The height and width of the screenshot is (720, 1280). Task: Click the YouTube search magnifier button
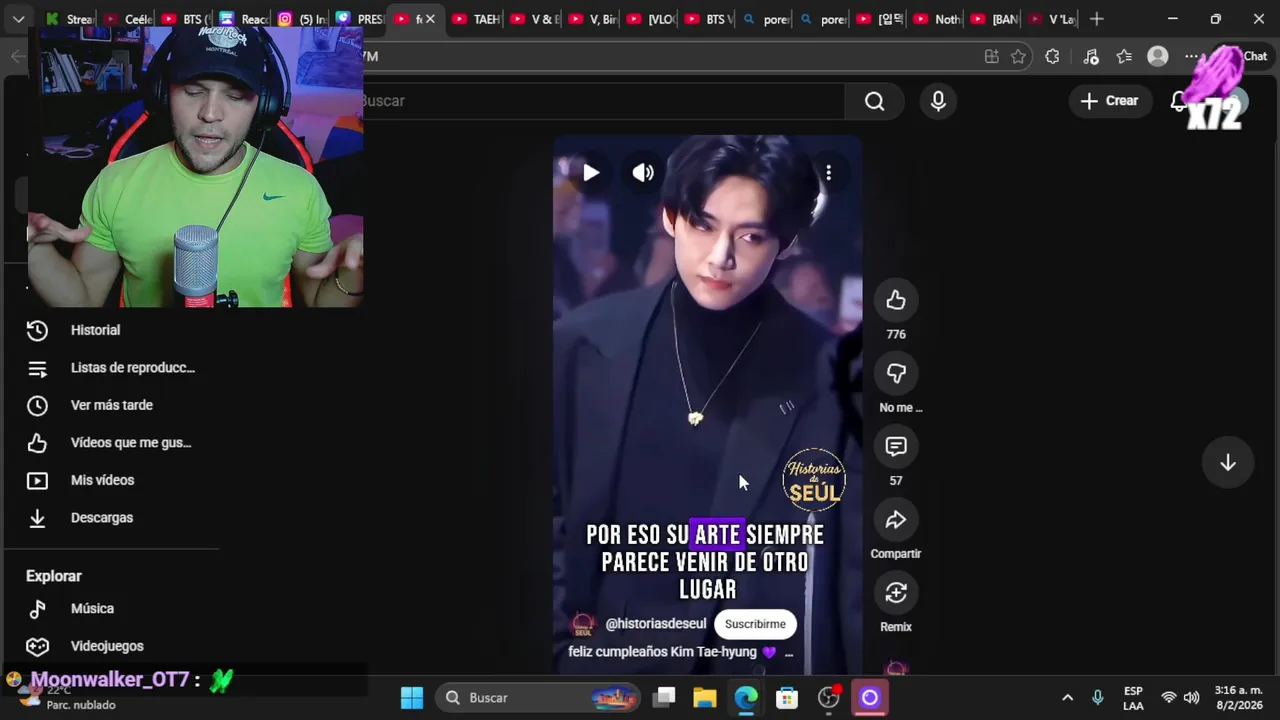click(x=875, y=101)
